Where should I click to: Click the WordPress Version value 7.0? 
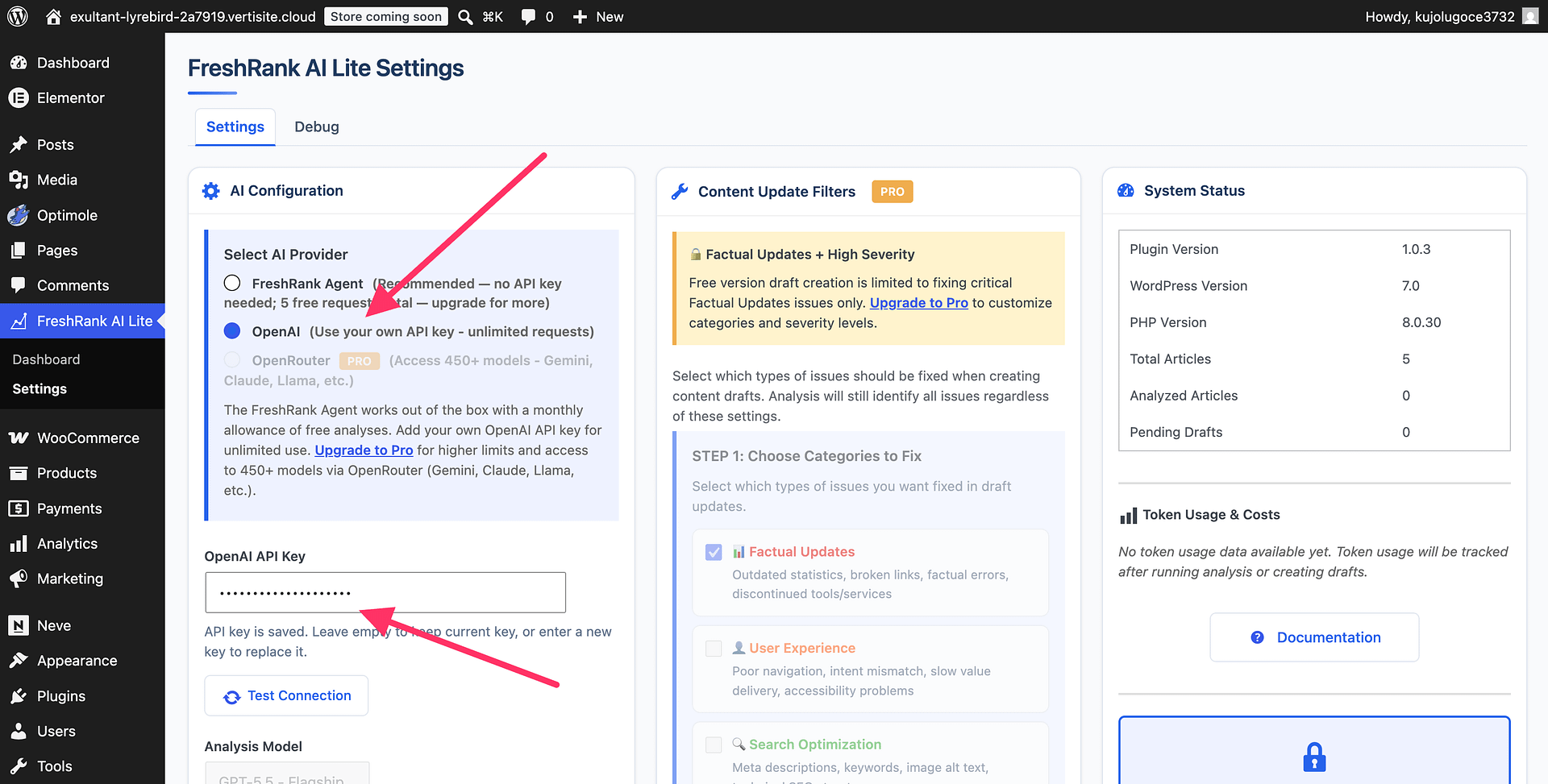pyautogui.click(x=1411, y=286)
